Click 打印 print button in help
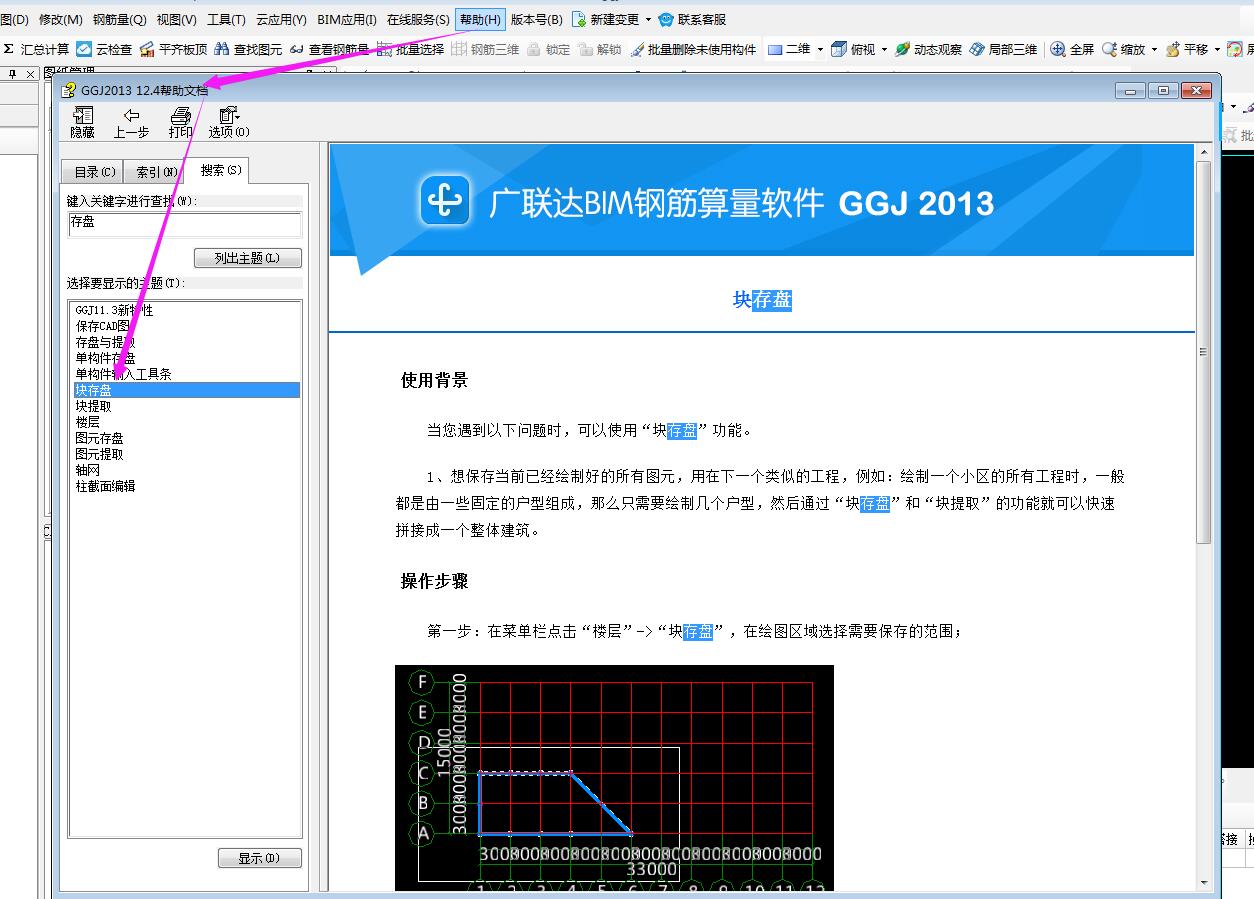Screen dimensions: 1254x899 point(181,122)
